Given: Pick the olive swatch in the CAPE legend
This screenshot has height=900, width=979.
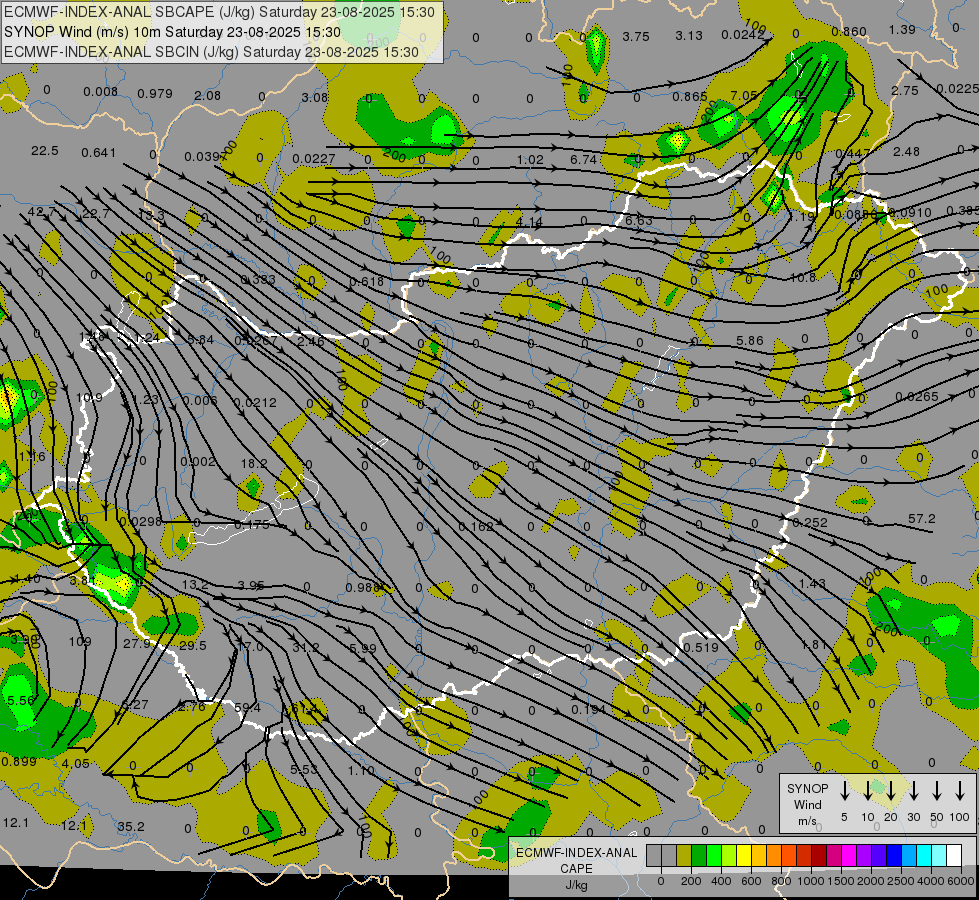Looking at the screenshot, I should click(x=684, y=856).
